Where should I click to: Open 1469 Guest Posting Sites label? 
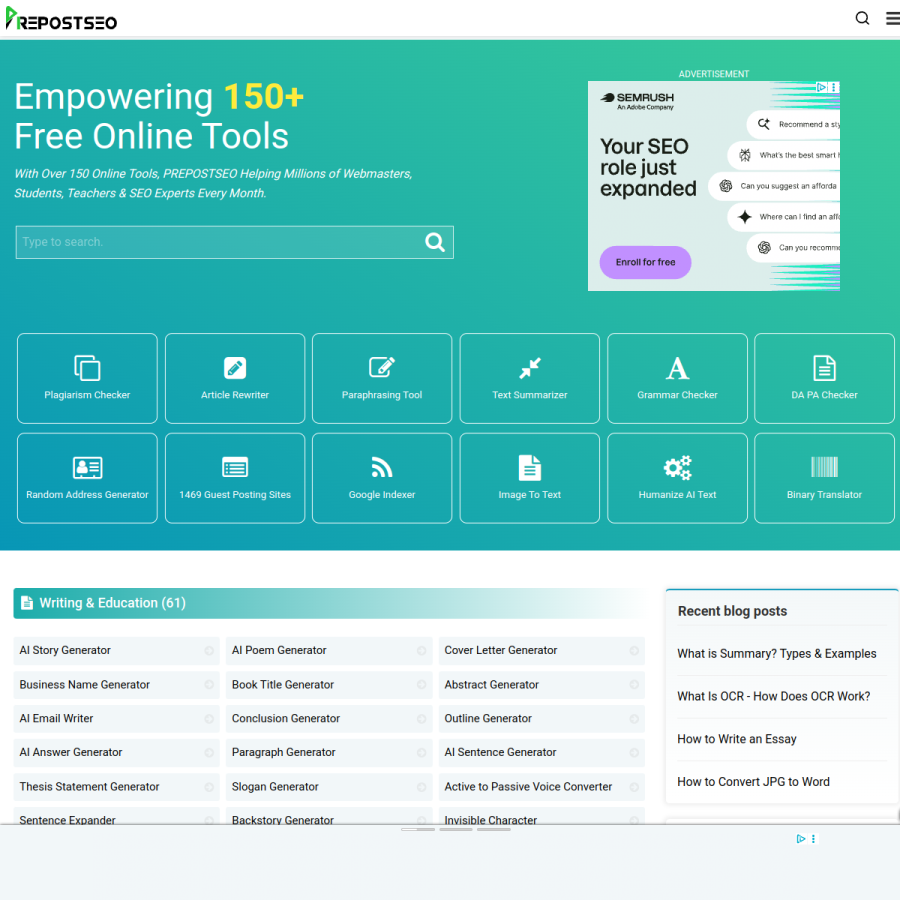(x=235, y=495)
